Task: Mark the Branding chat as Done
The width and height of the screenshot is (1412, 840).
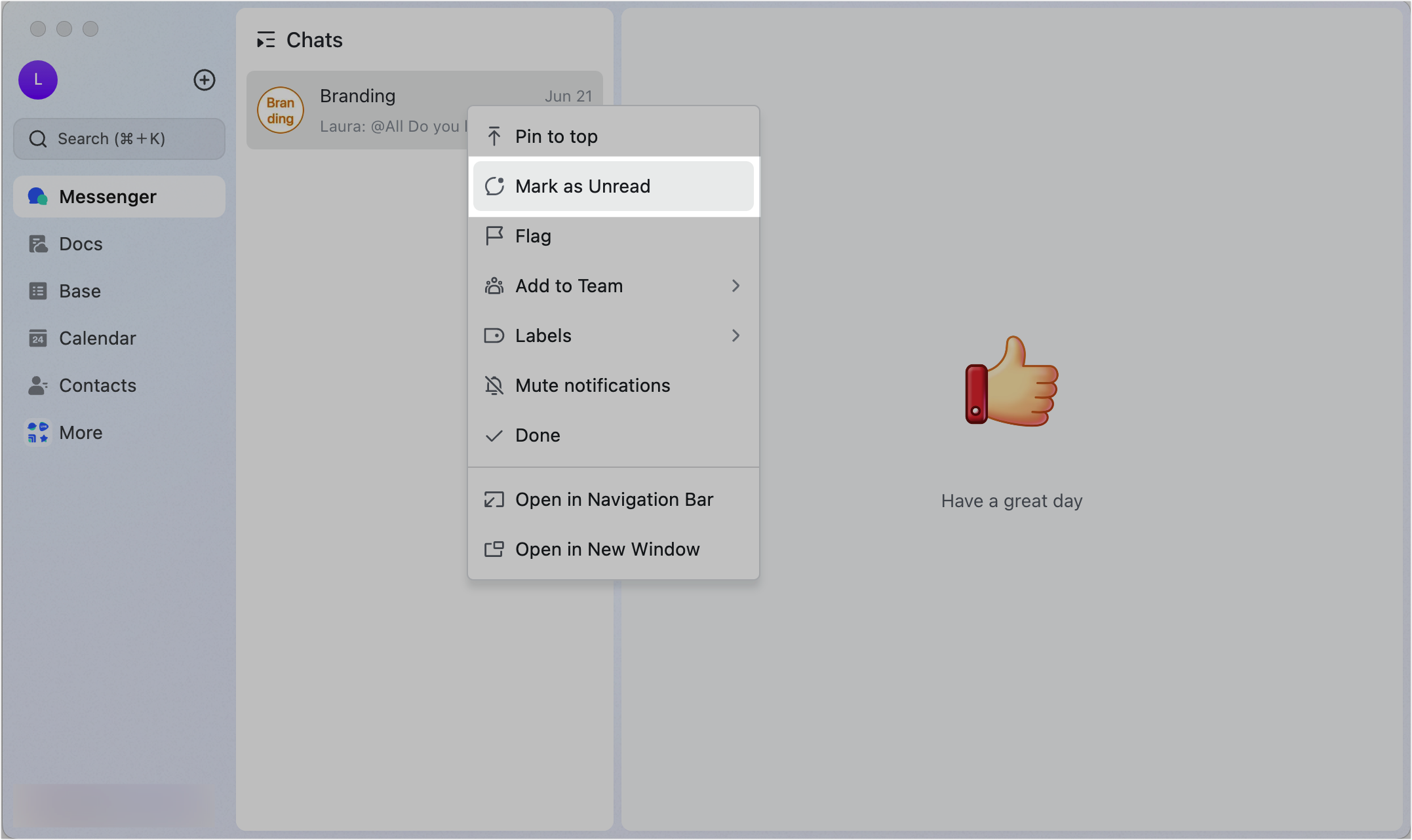Action: point(537,435)
